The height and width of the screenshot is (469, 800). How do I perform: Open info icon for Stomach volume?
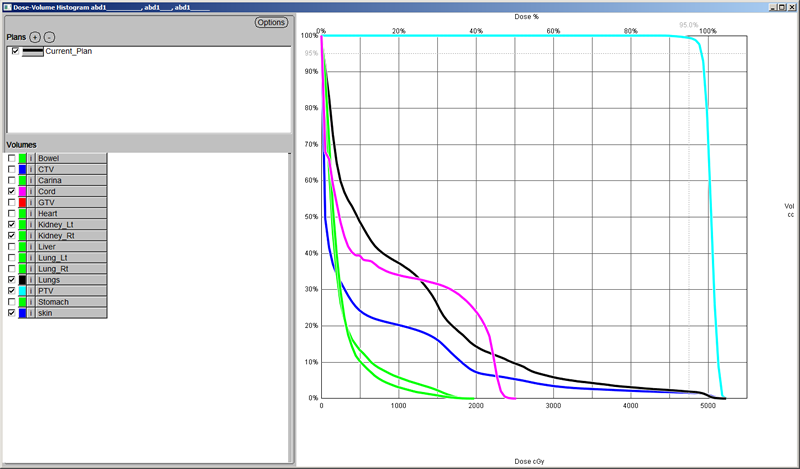pyautogui.click(x=30, y=302)
